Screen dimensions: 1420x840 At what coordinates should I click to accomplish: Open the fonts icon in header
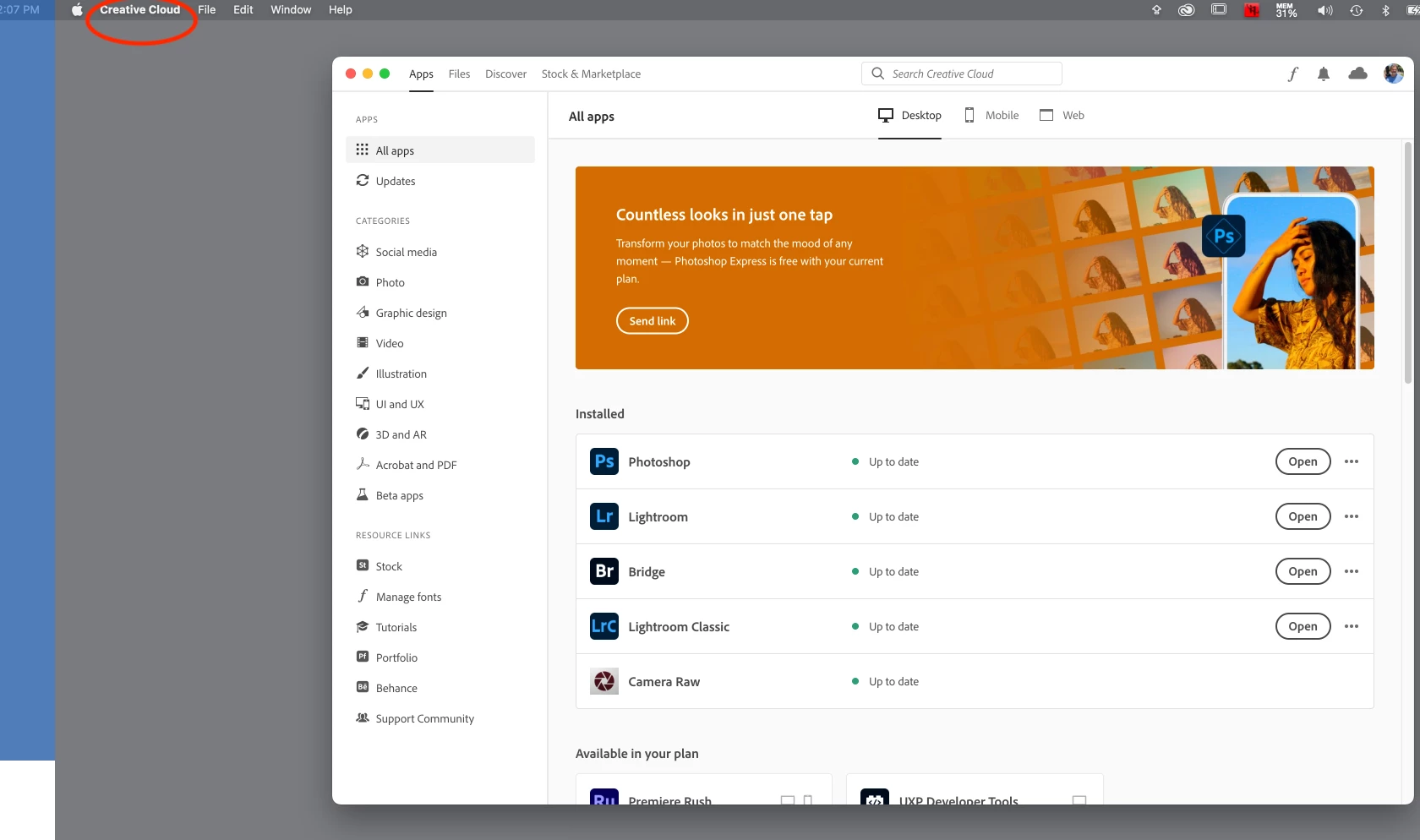click(1292, 74)
